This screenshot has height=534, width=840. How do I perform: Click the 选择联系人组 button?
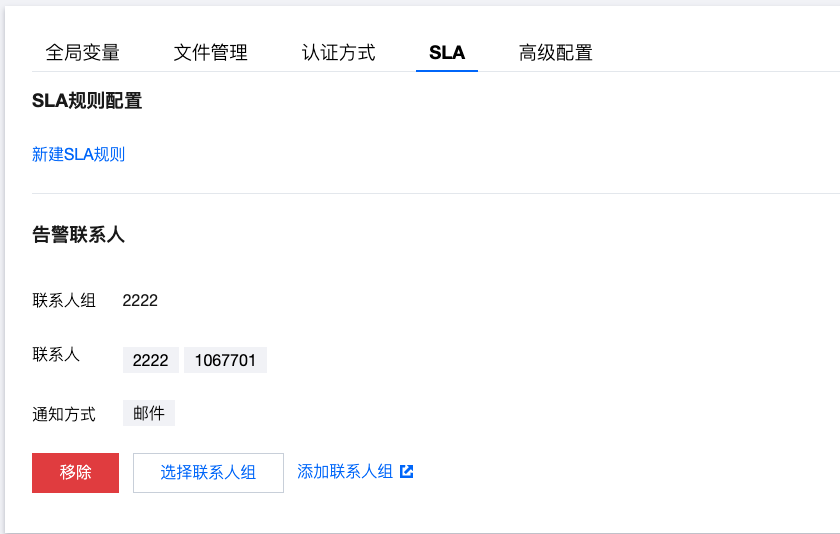208,473
